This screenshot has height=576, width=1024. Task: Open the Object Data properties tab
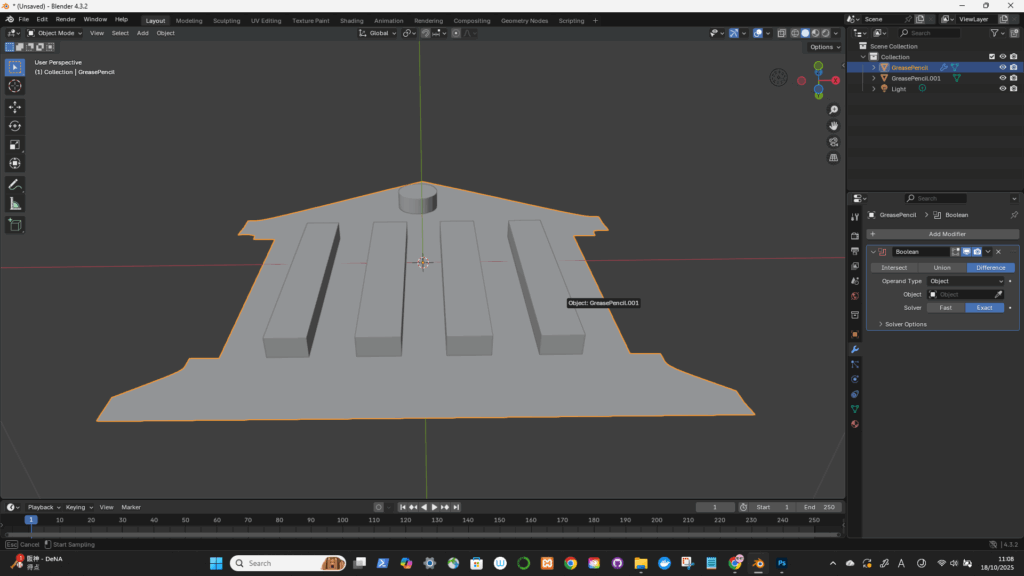click(x=854, y=409)
